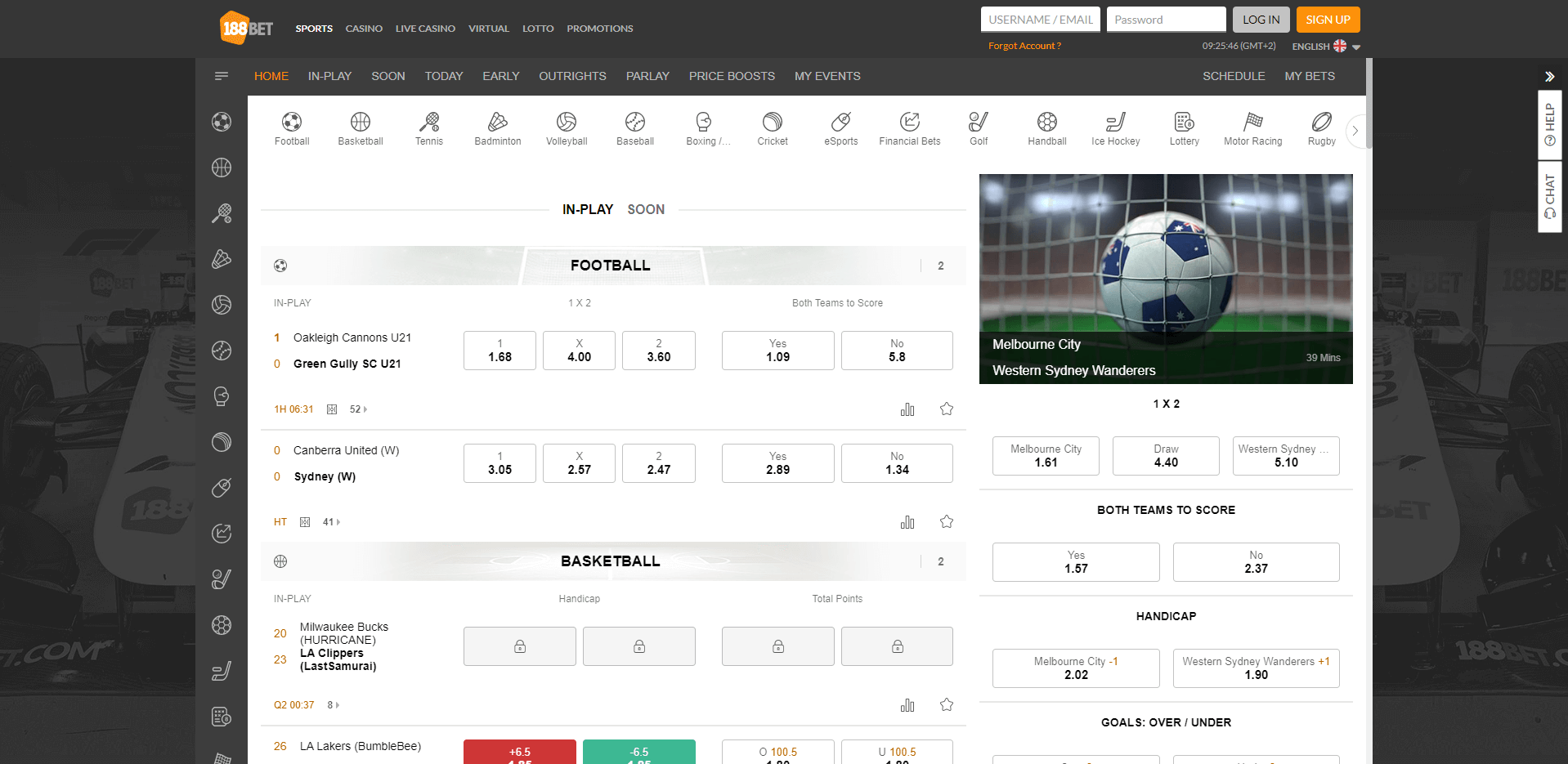Open Rugby in the sports carousel

[1322, 129]
